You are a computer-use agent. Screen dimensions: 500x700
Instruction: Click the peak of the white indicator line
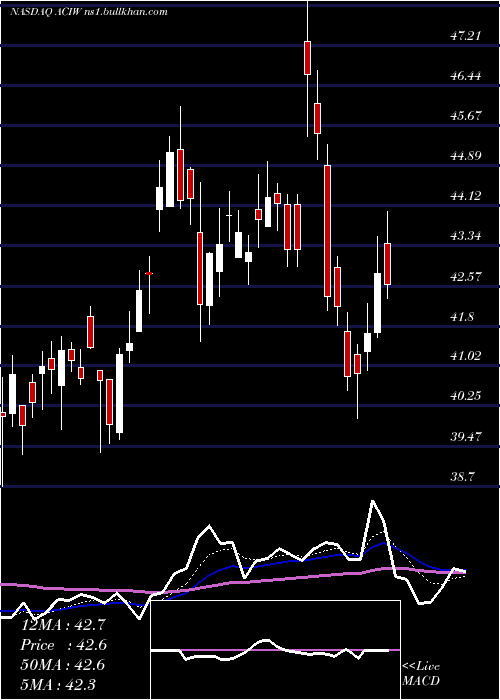click(x=372, y=501)
